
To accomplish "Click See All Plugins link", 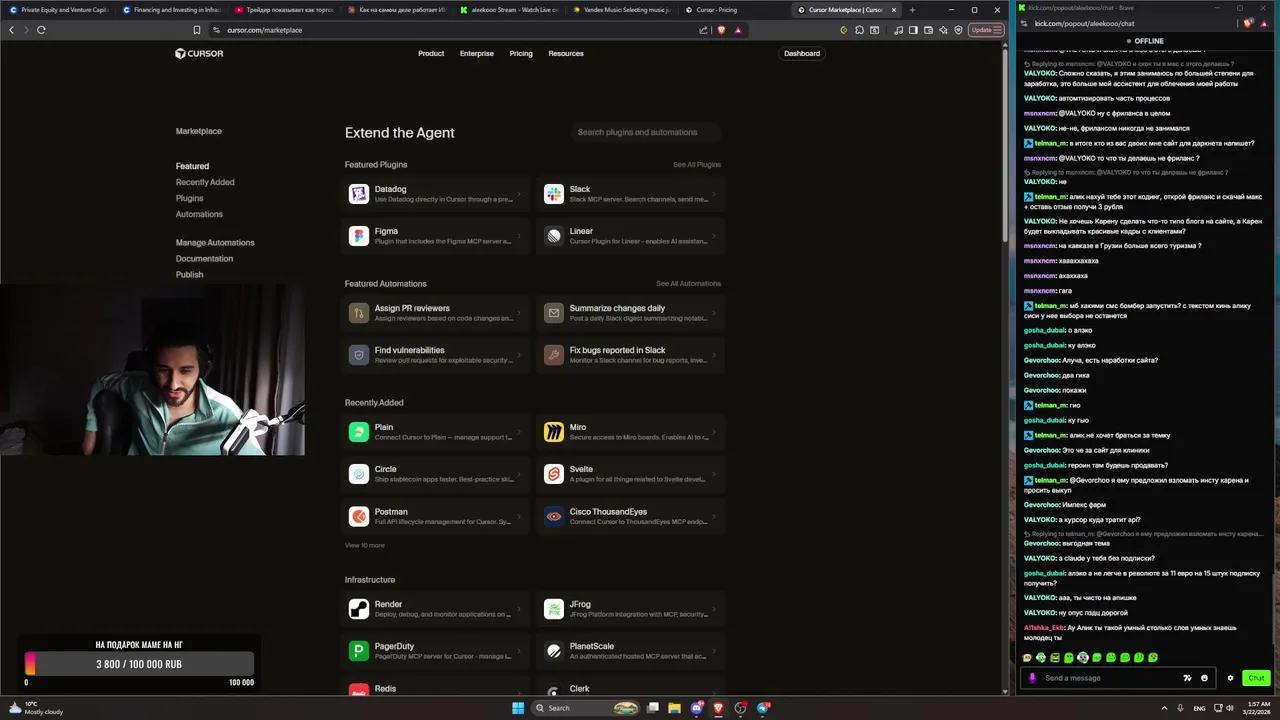I will (x=697, y=164).
